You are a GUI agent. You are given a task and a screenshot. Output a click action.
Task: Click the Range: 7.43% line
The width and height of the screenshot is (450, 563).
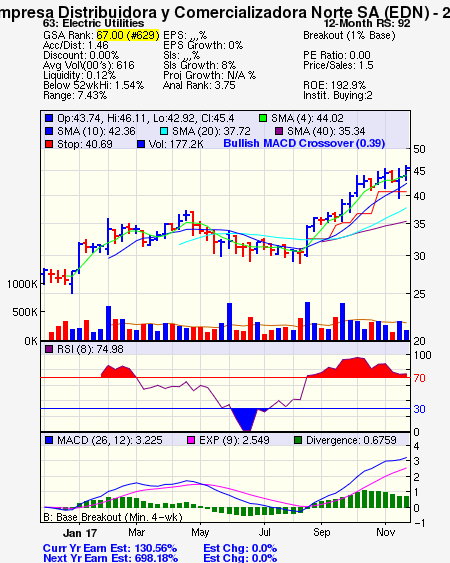click(75, 96)
